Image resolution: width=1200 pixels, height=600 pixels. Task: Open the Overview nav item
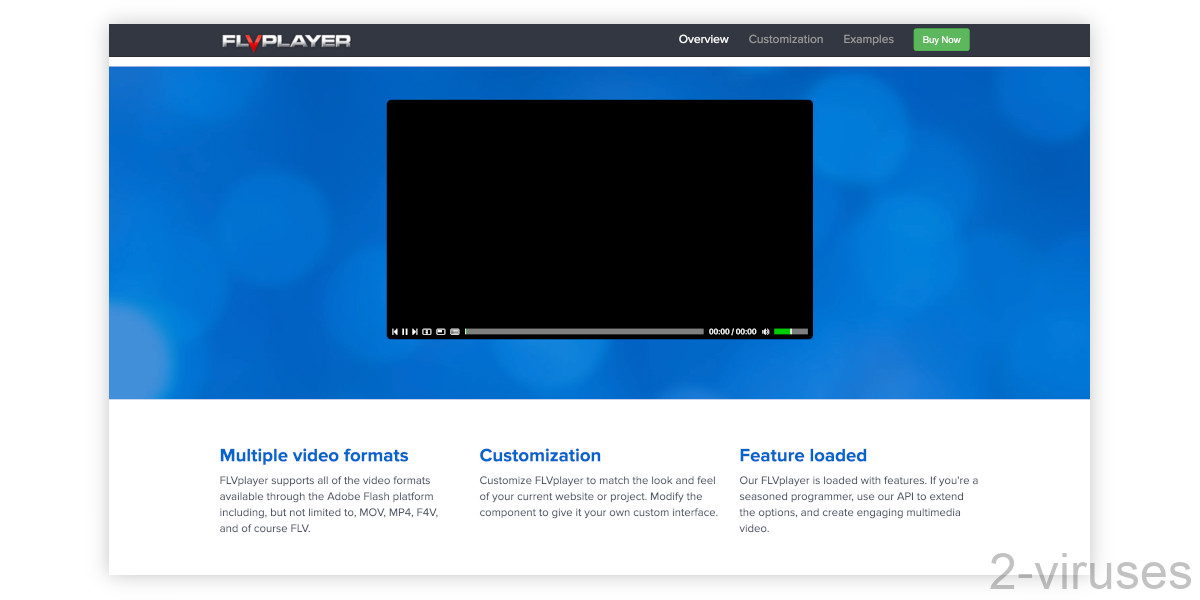[703, 40]
